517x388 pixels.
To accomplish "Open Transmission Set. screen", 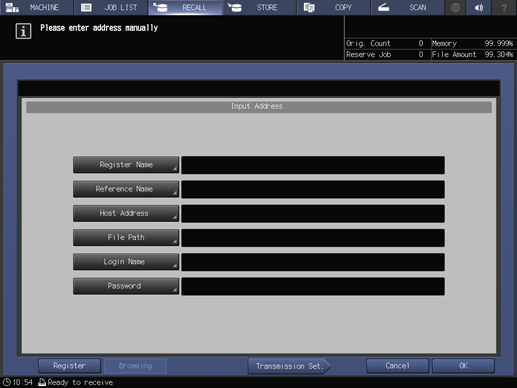I will click(x=289, y=366).
